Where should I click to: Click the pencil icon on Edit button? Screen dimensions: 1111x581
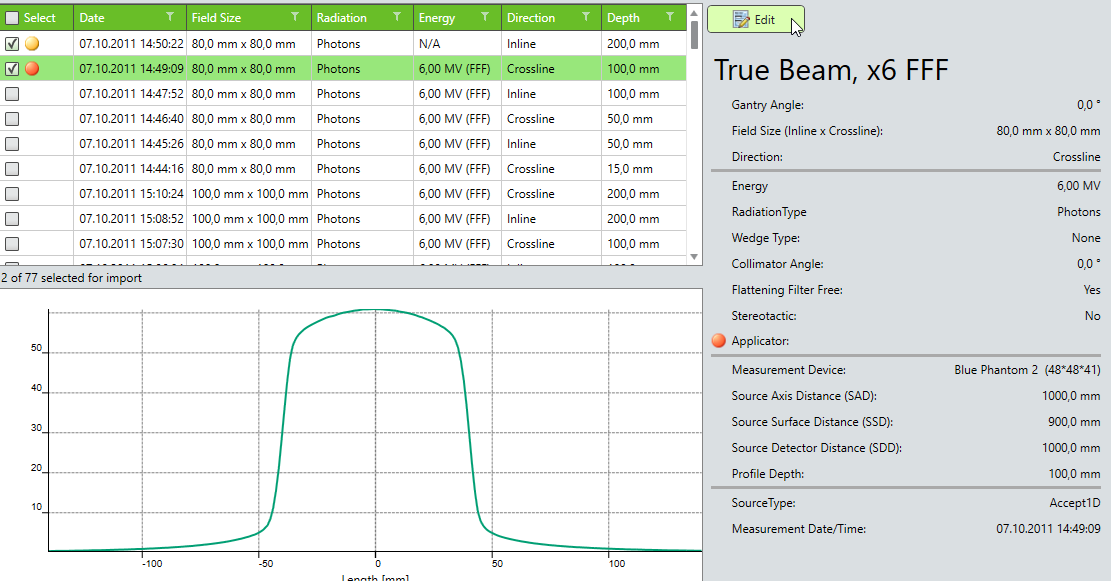(741, 19)
